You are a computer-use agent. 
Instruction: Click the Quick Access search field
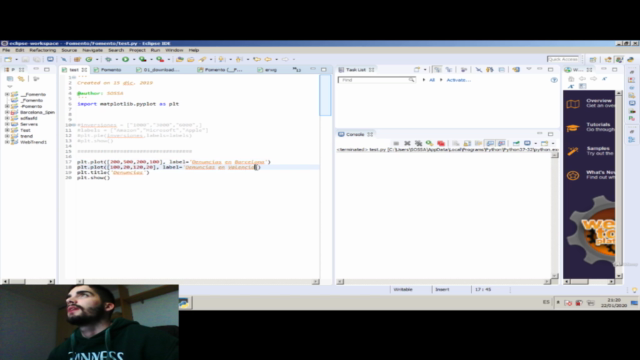[563, 60]
